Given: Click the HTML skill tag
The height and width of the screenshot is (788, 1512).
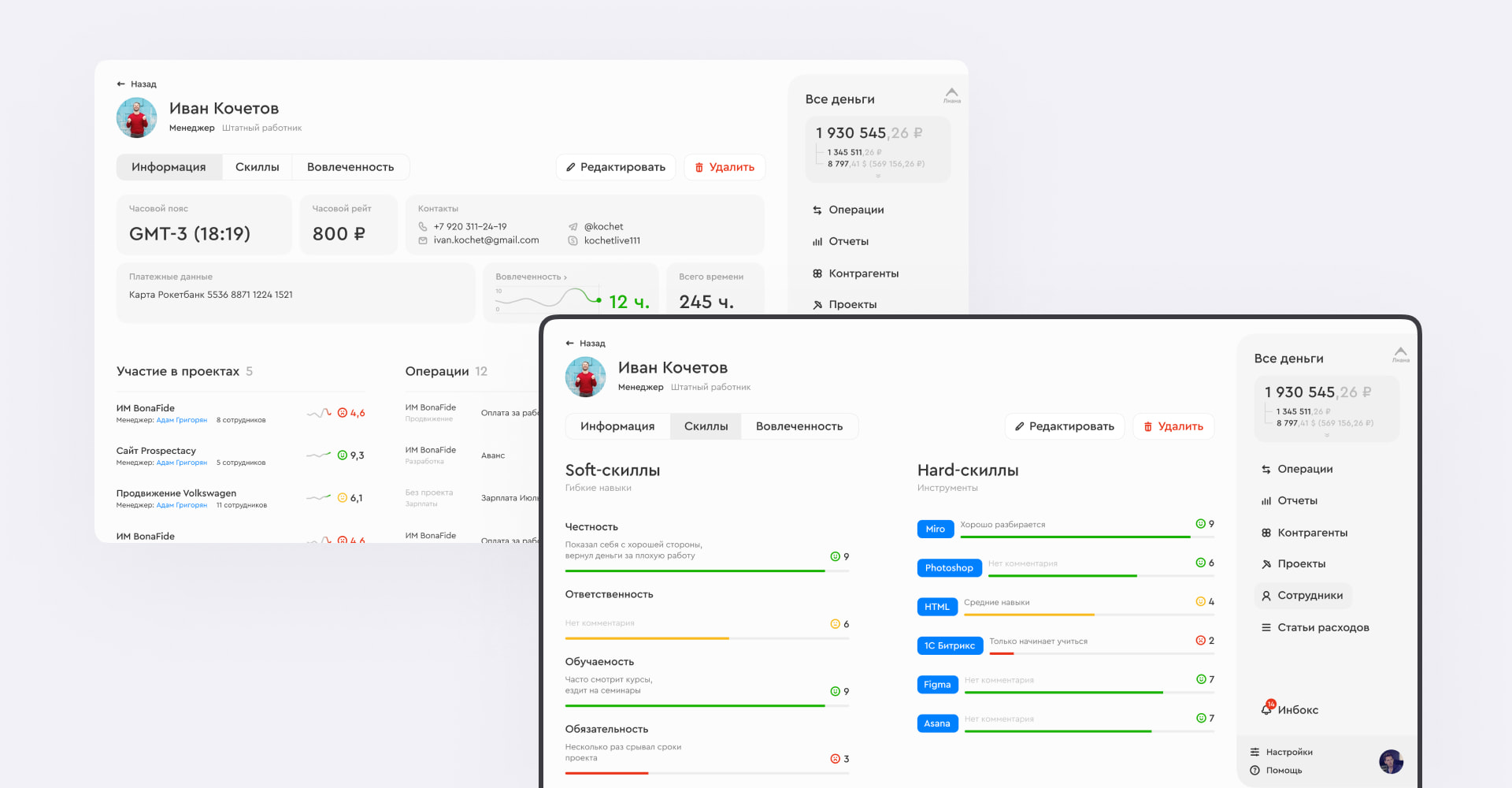Looking at the screenshot, I should pyautogui.click(x=937, y=607).
